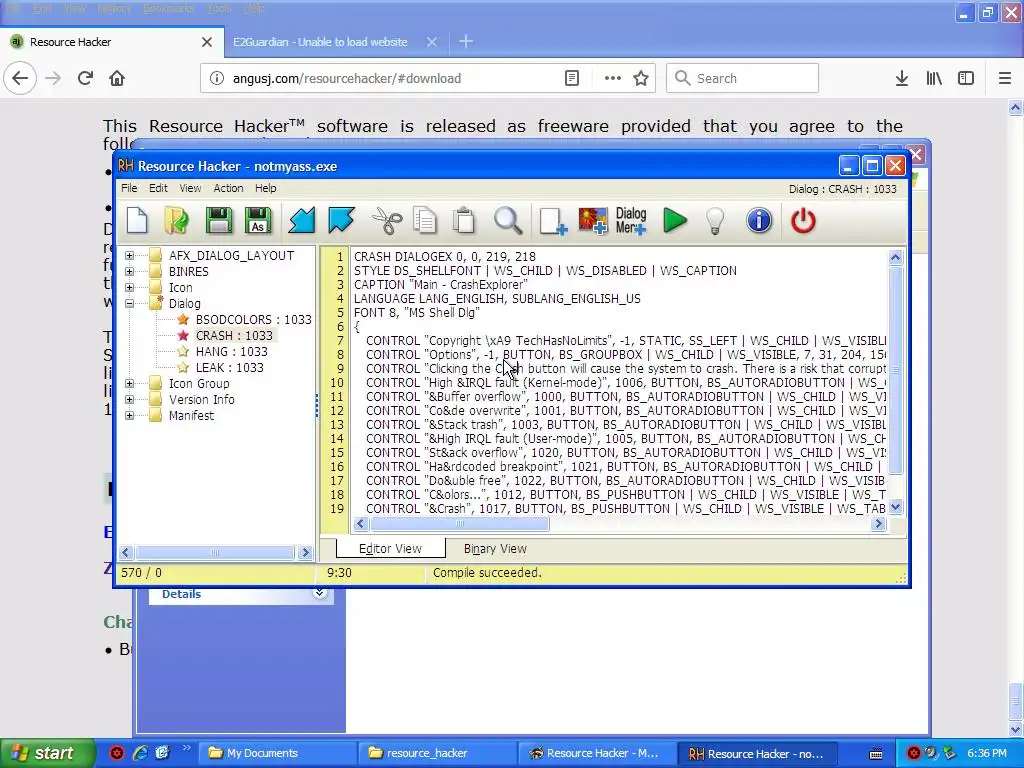This screenshot has width=1024, height=768.
Task: Click the Save As floppy icon
Action: [x=258, y=221]
